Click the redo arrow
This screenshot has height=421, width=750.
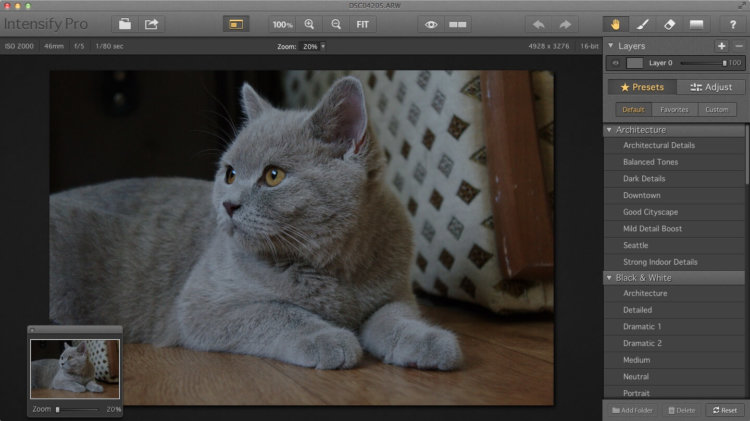tap(565, 24)
